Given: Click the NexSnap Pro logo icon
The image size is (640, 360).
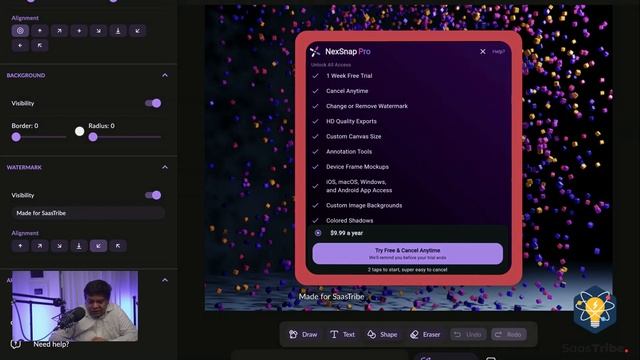Looking at the screenshot, I should coord(315,51).
